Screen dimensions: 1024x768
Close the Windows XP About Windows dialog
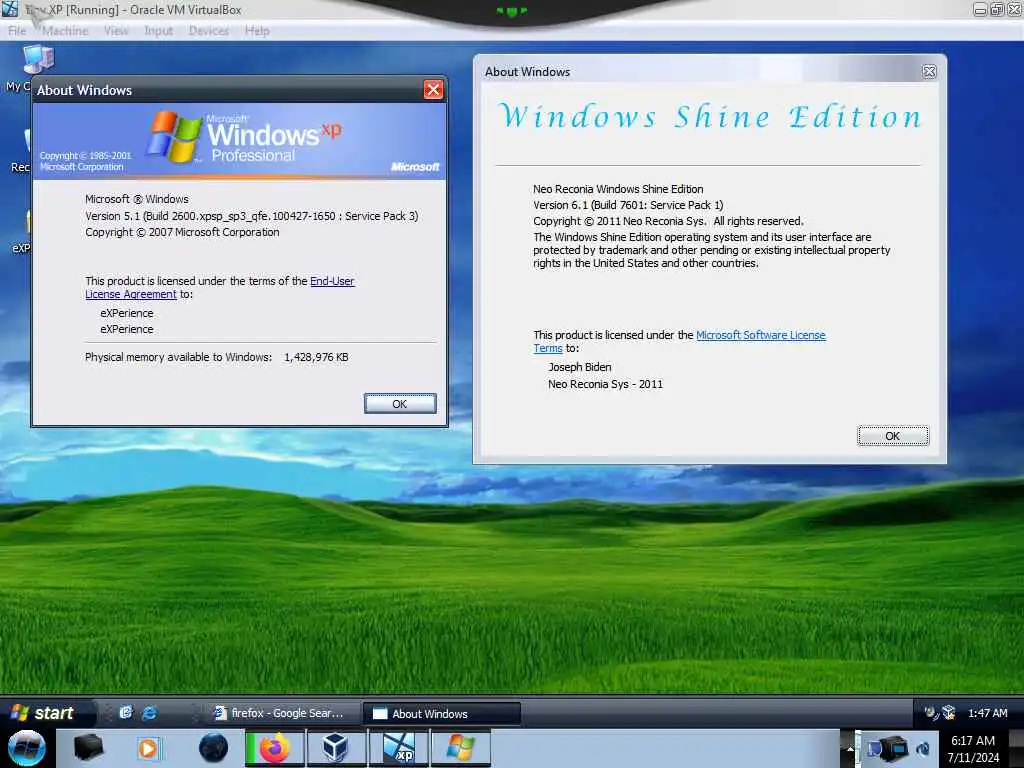click(x=433, y=89)
